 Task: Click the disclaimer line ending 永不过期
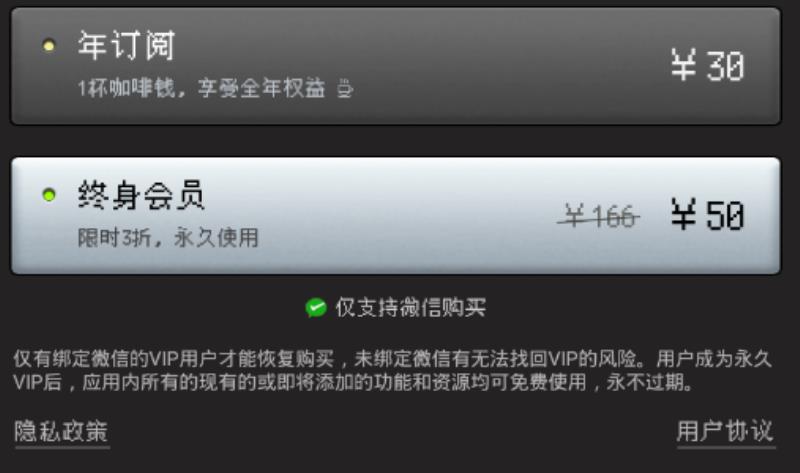point(353,382)
